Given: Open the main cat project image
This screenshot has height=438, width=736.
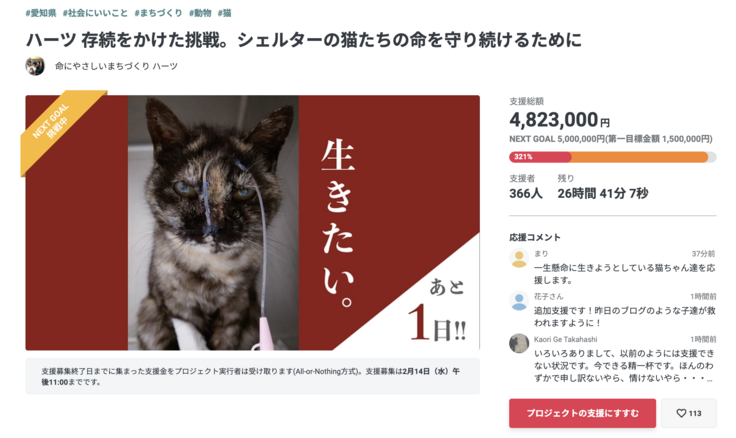Looking at the screenshot, I should click(x=252, y=222).
